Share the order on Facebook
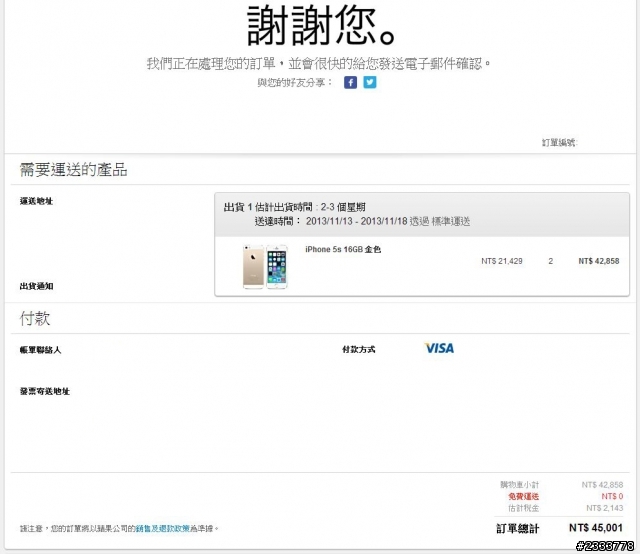The width and height of the screenshot is (640, 554). [350, 82]
